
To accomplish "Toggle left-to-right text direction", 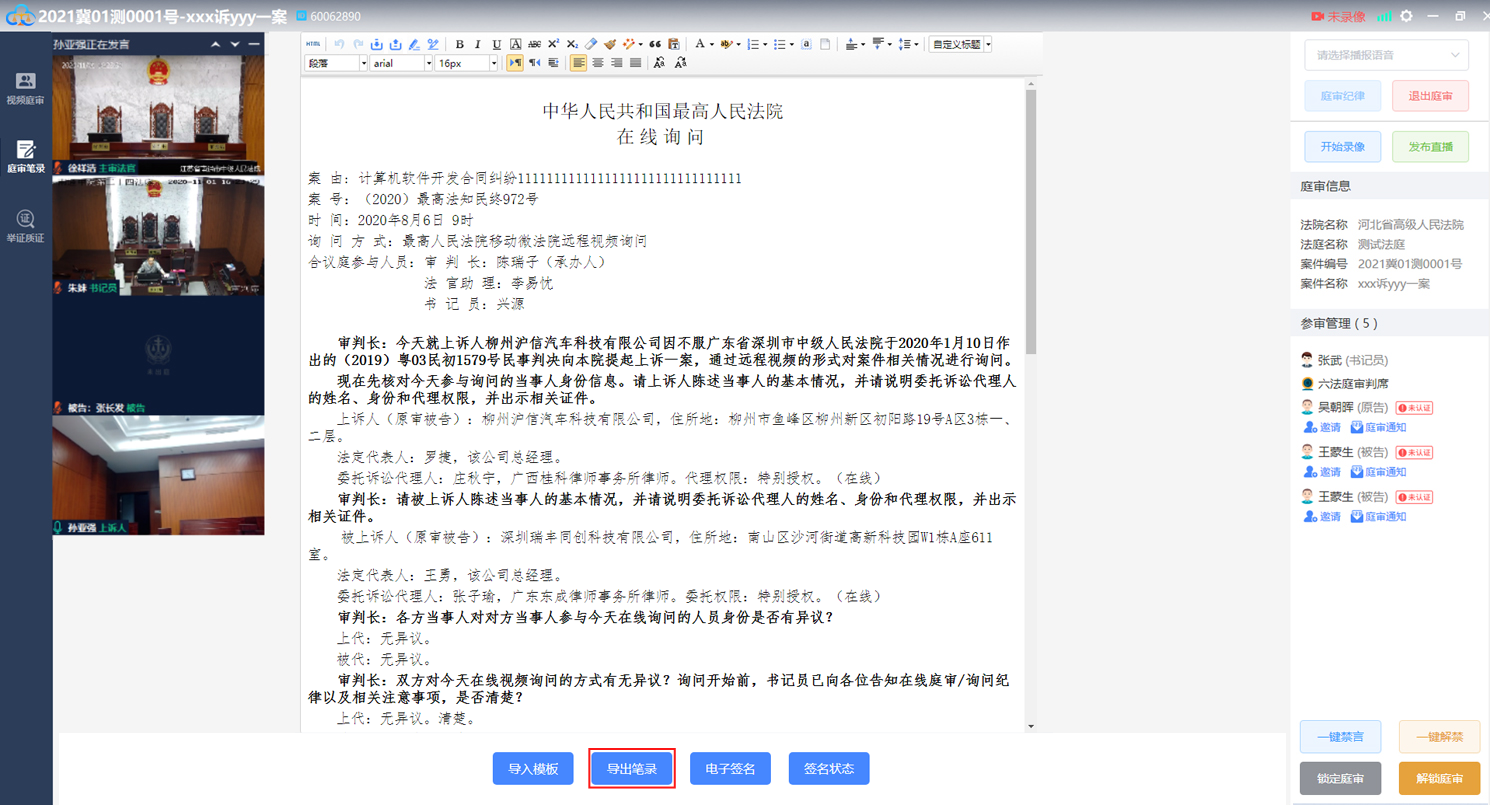I will coord(515,63).
